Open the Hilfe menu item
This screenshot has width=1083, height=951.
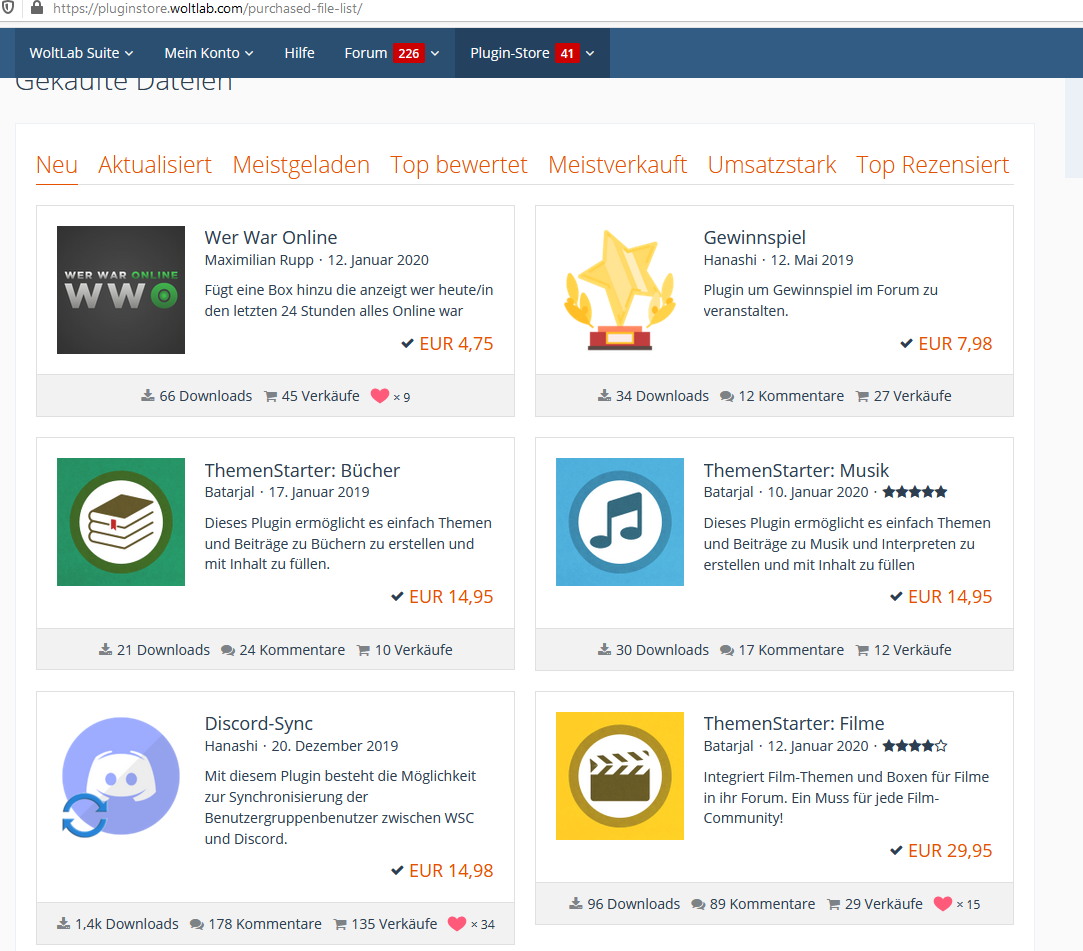point(299,53)
